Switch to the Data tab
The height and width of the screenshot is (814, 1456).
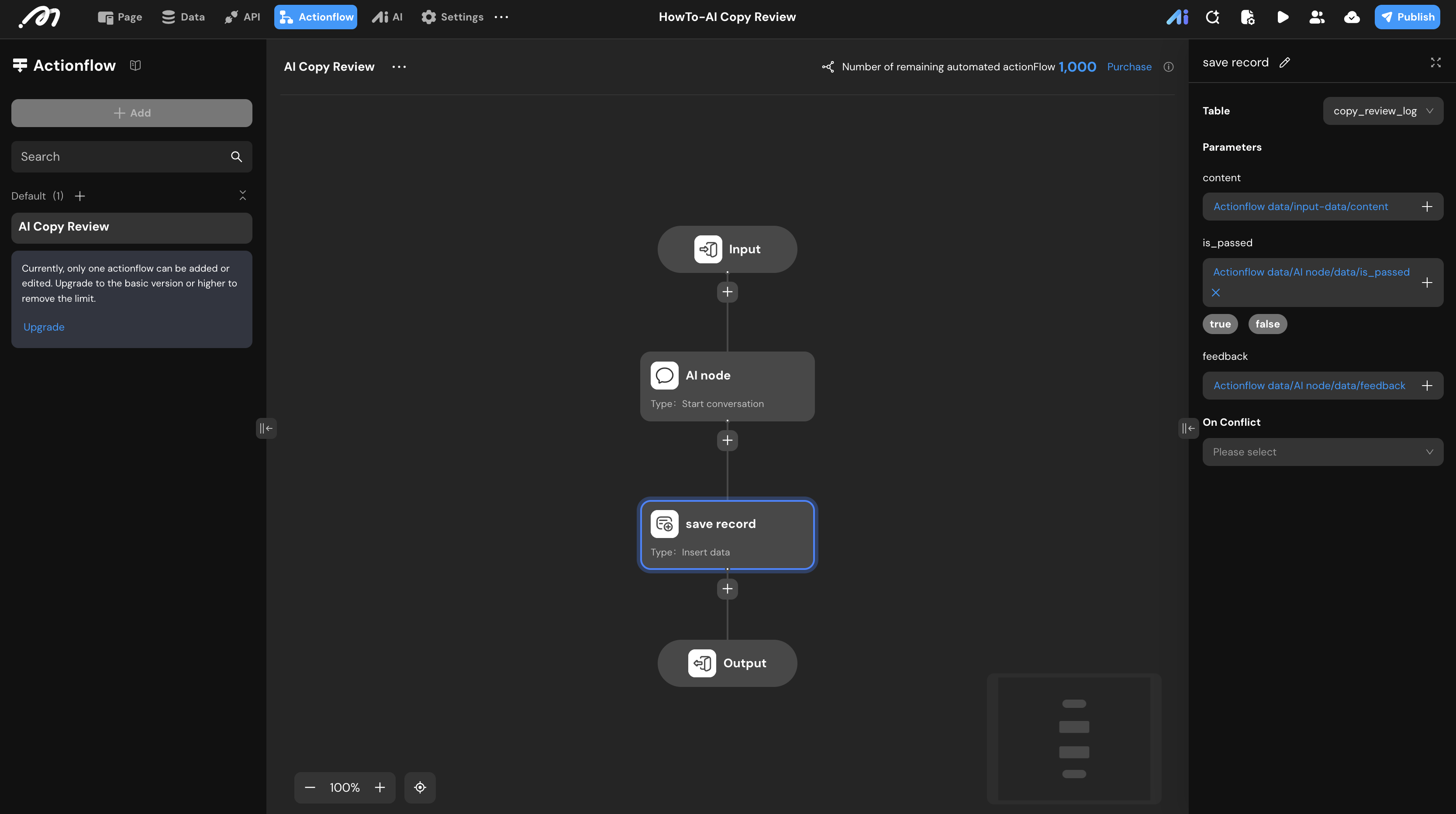pyautogui.click(x=183, y=17)
